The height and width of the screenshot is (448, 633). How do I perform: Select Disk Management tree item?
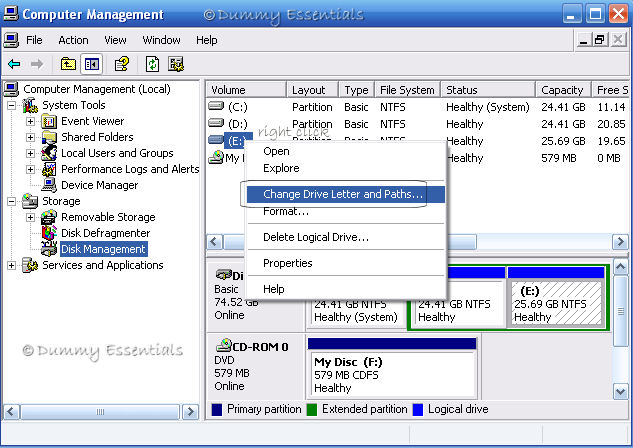(104, 249)
